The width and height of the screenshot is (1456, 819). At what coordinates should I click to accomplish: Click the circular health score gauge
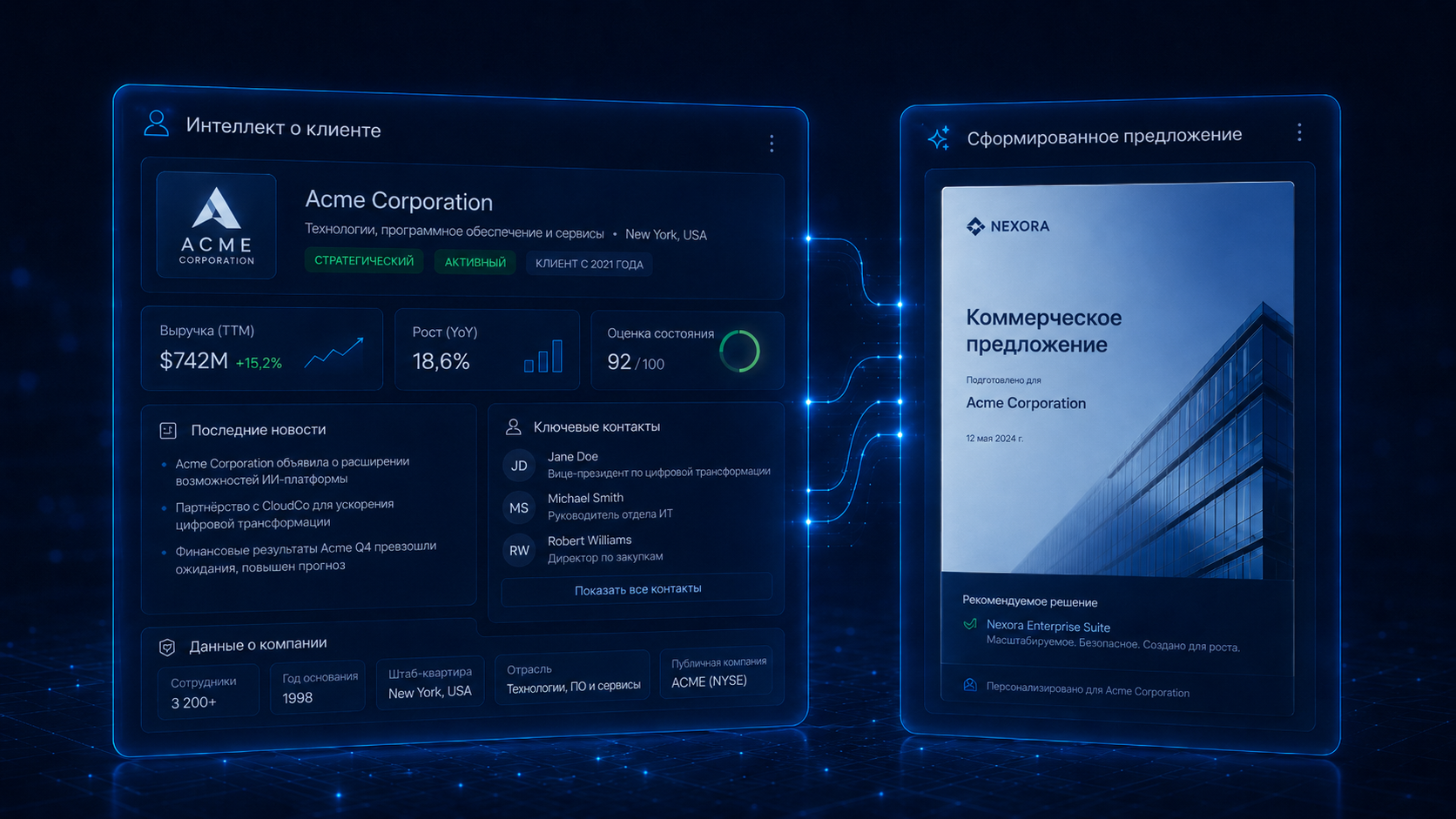[x=739, y=352]
